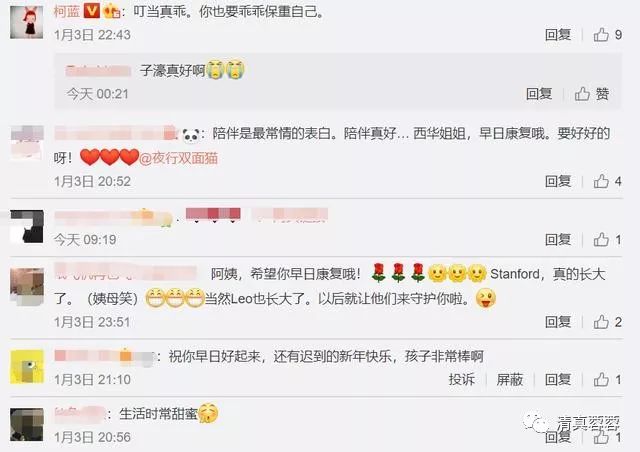Click 柯蓝's verified V badge

click(91, 11)
